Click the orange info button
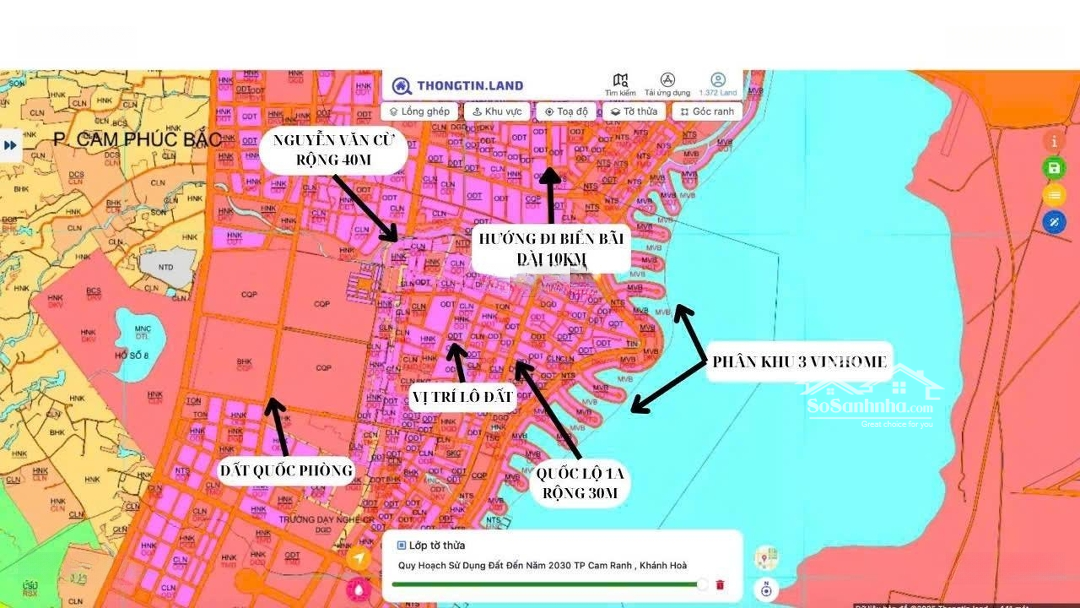 click(x=1053, y=142)
